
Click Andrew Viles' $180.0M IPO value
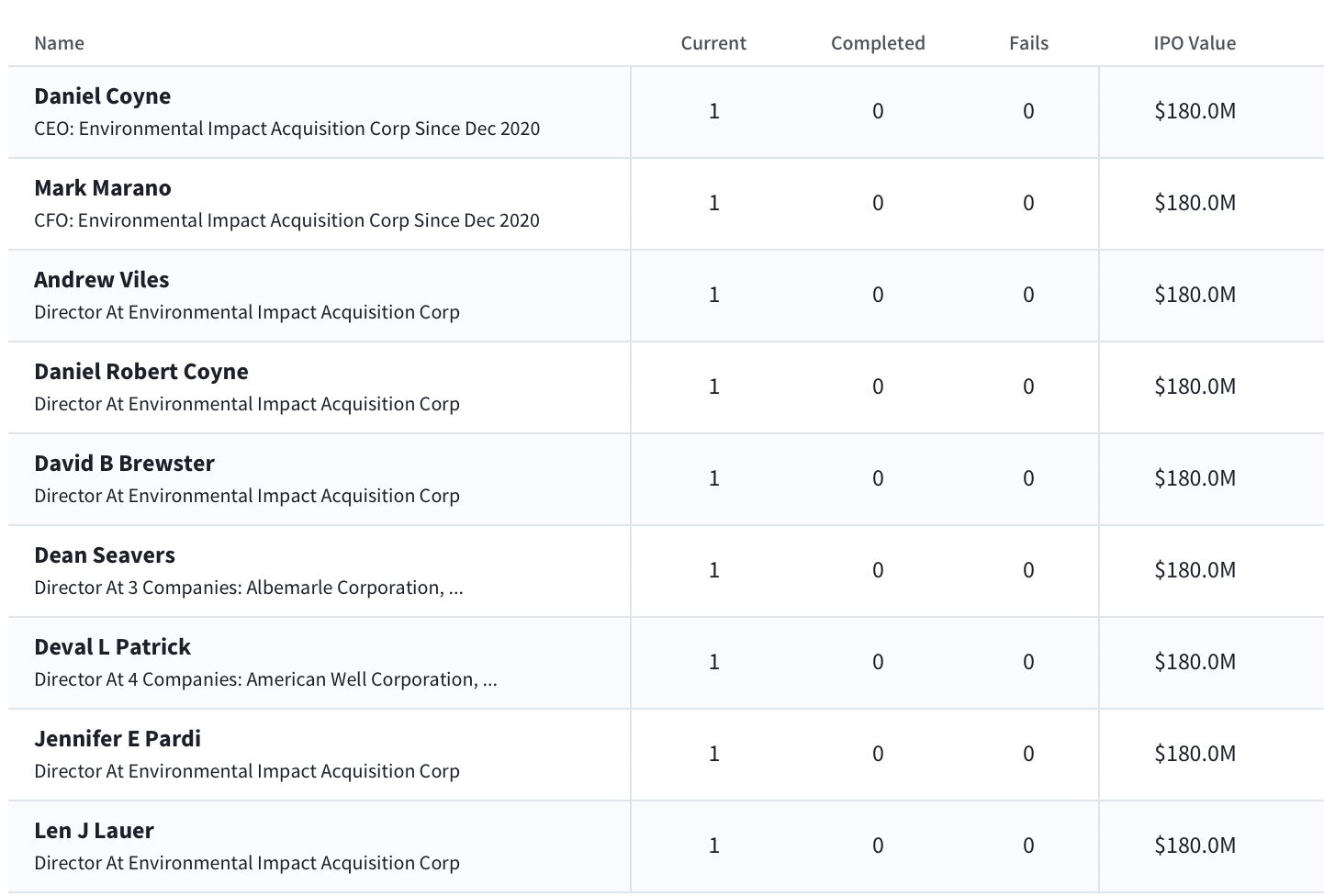(x=1195, y=295)
